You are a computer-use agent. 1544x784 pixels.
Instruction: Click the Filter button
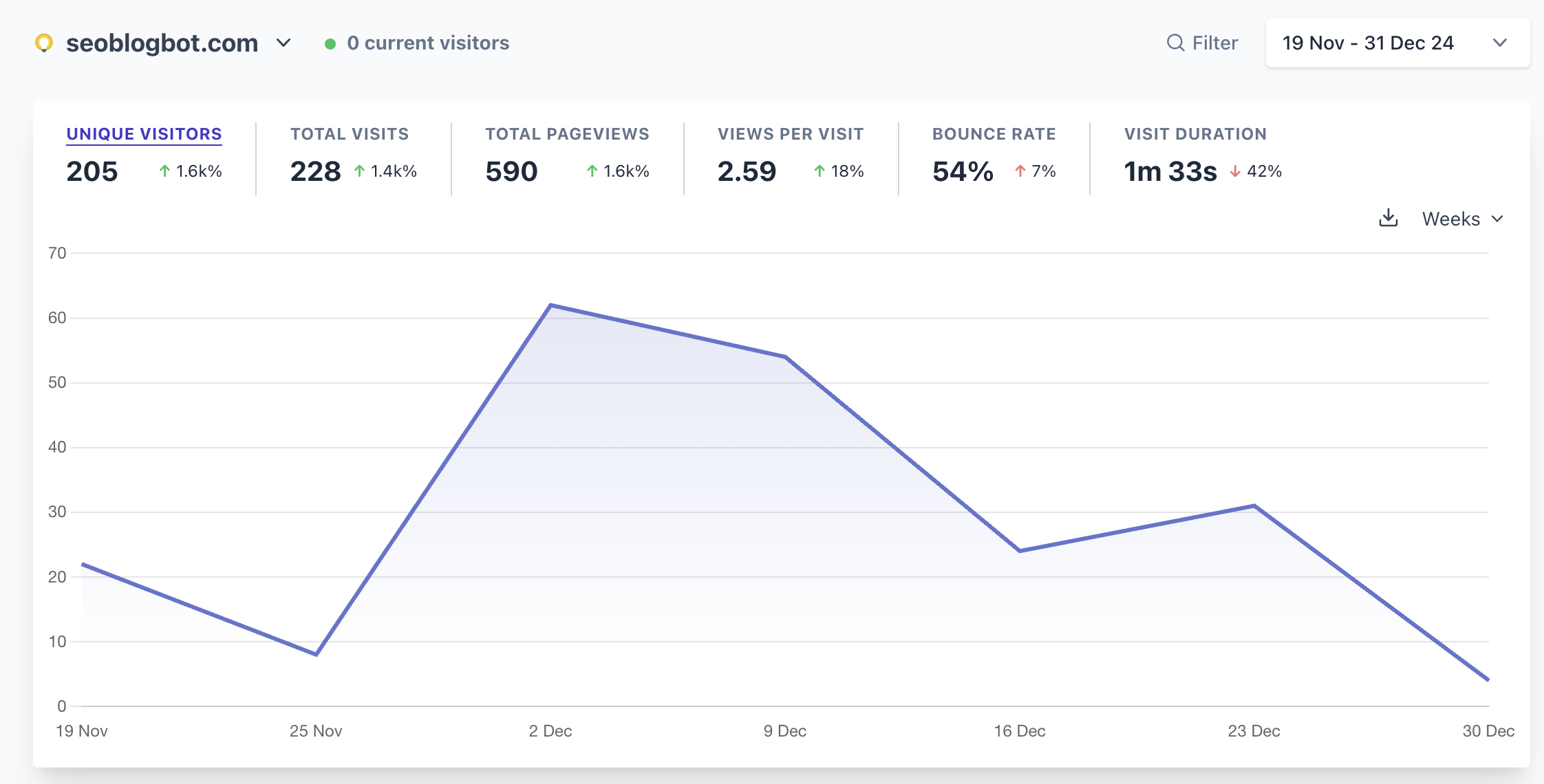(1214, 43)
